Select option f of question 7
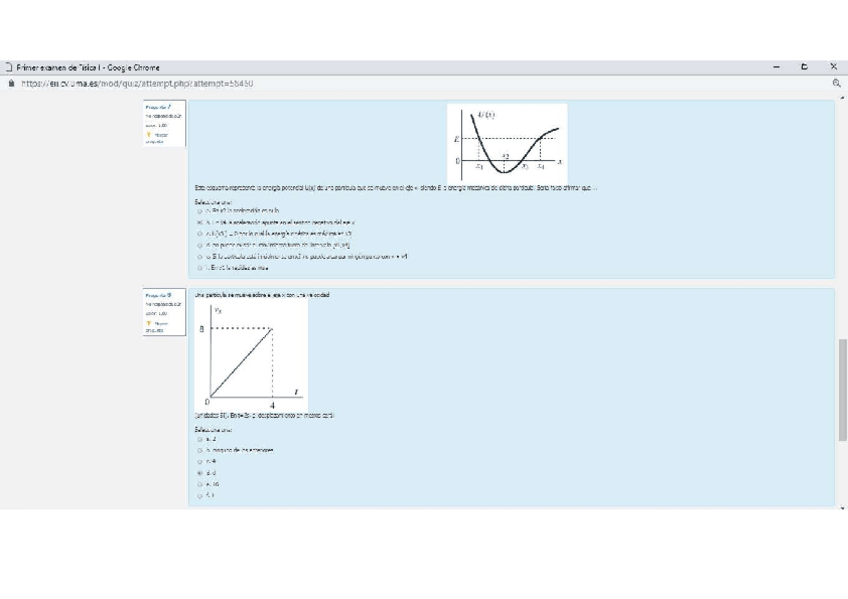Screen dimensions: 848x599 [x=200, y=268]
